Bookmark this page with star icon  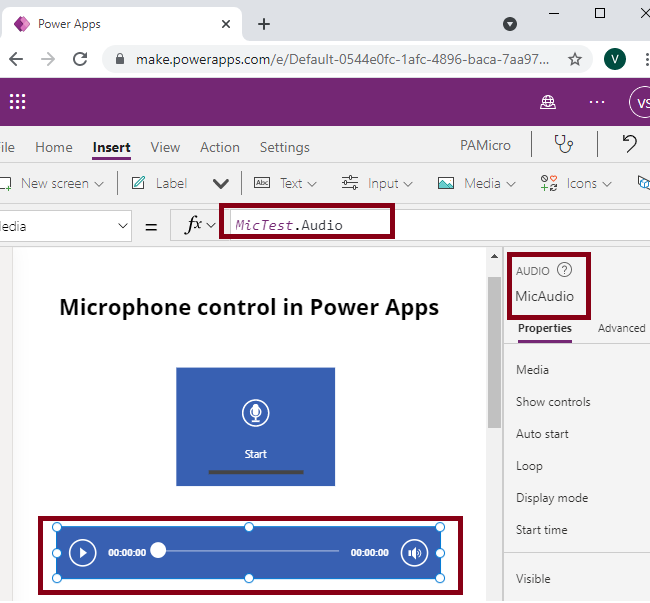tap(575, 59)
